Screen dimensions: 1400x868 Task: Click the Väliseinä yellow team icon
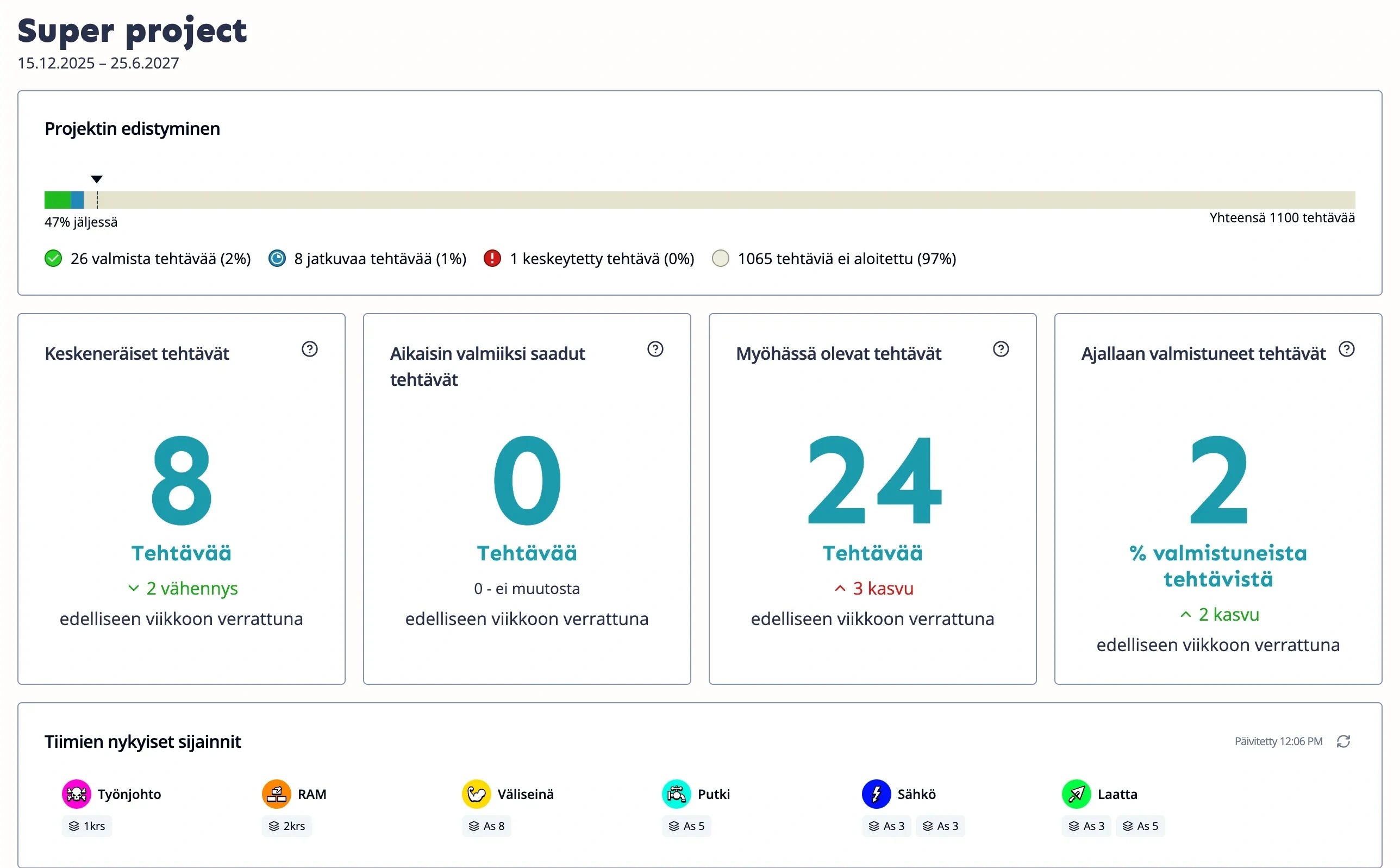pyautogui.click(x=477, y=794)
